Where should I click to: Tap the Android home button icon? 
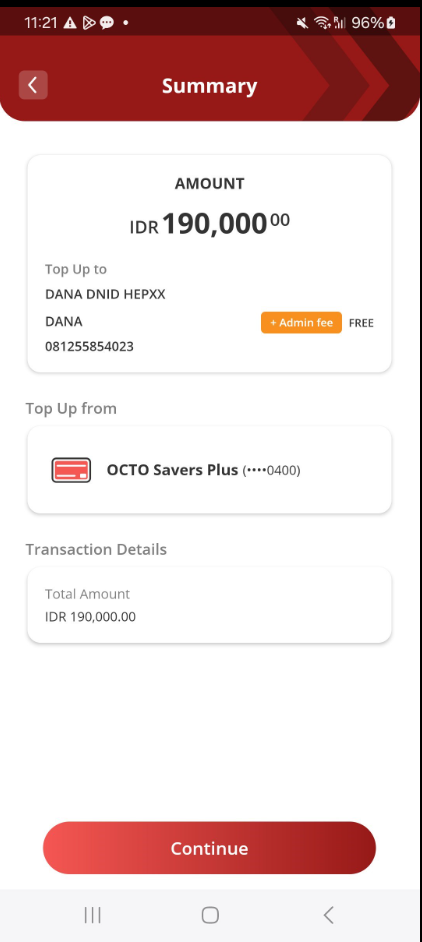click(x=210, y=915)
